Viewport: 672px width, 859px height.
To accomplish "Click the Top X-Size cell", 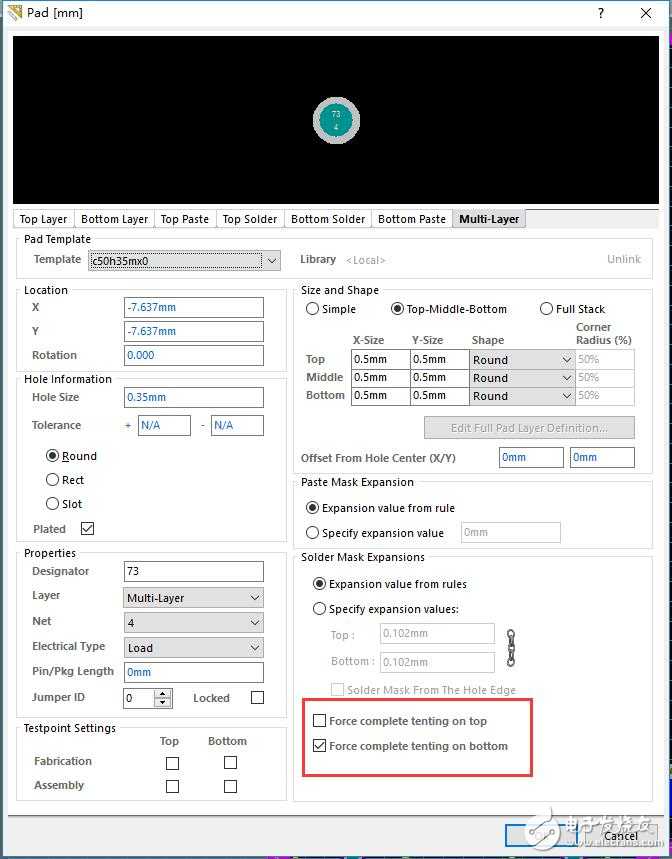I will (381, 360).
